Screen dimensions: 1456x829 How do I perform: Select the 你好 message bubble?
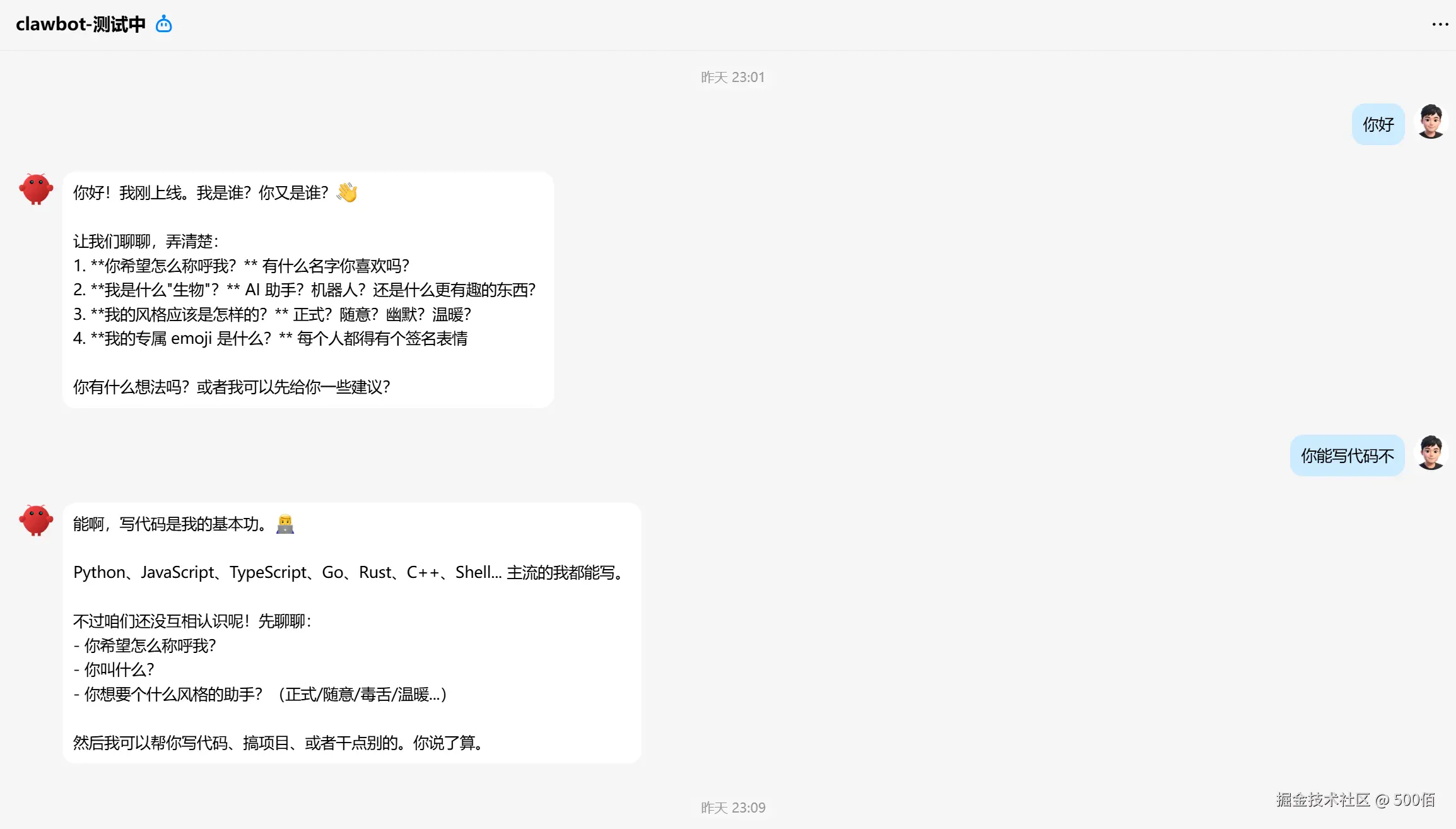click(x=1378, y=124)
